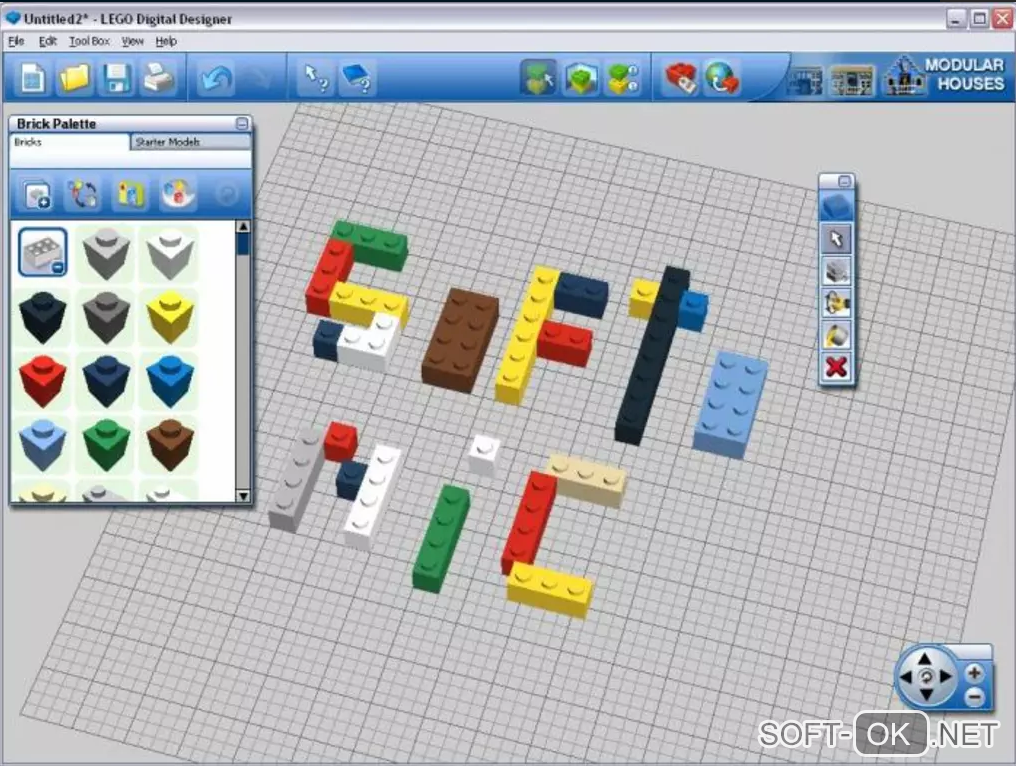Viewport: 1016px width, 766px height.
Task: Choose the Select arrow tool
Action: pyautogui.click(x=837, y=239)
